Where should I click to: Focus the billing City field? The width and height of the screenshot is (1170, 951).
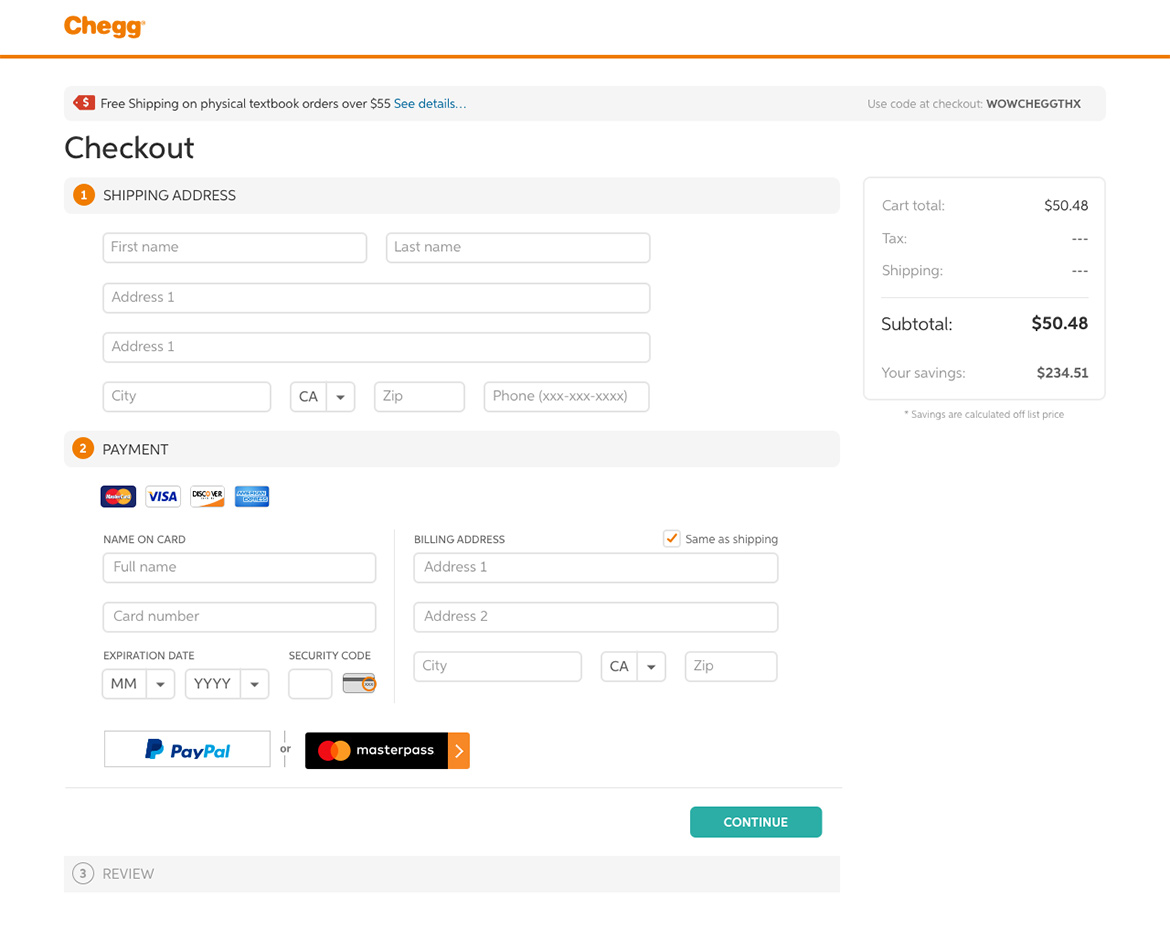498,666
